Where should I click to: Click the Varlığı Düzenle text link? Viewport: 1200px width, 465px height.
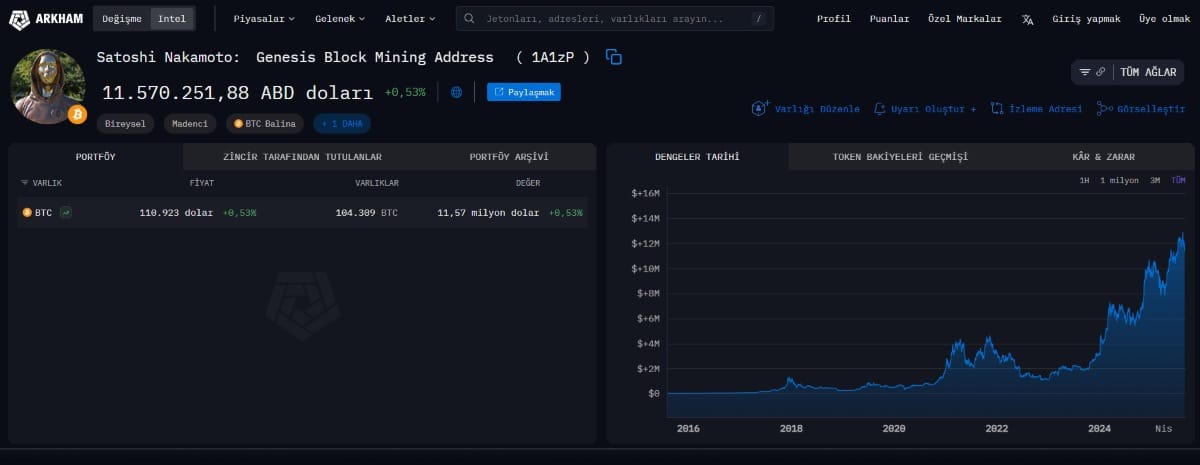[x=817, y=109]
